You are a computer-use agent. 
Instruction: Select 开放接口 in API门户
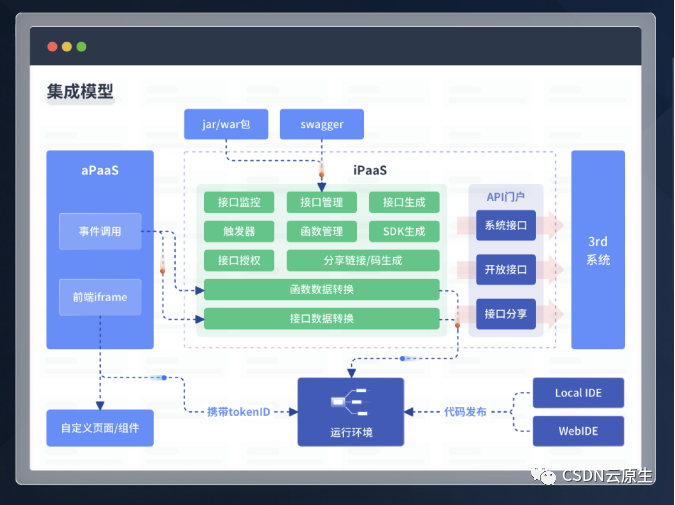506,270
